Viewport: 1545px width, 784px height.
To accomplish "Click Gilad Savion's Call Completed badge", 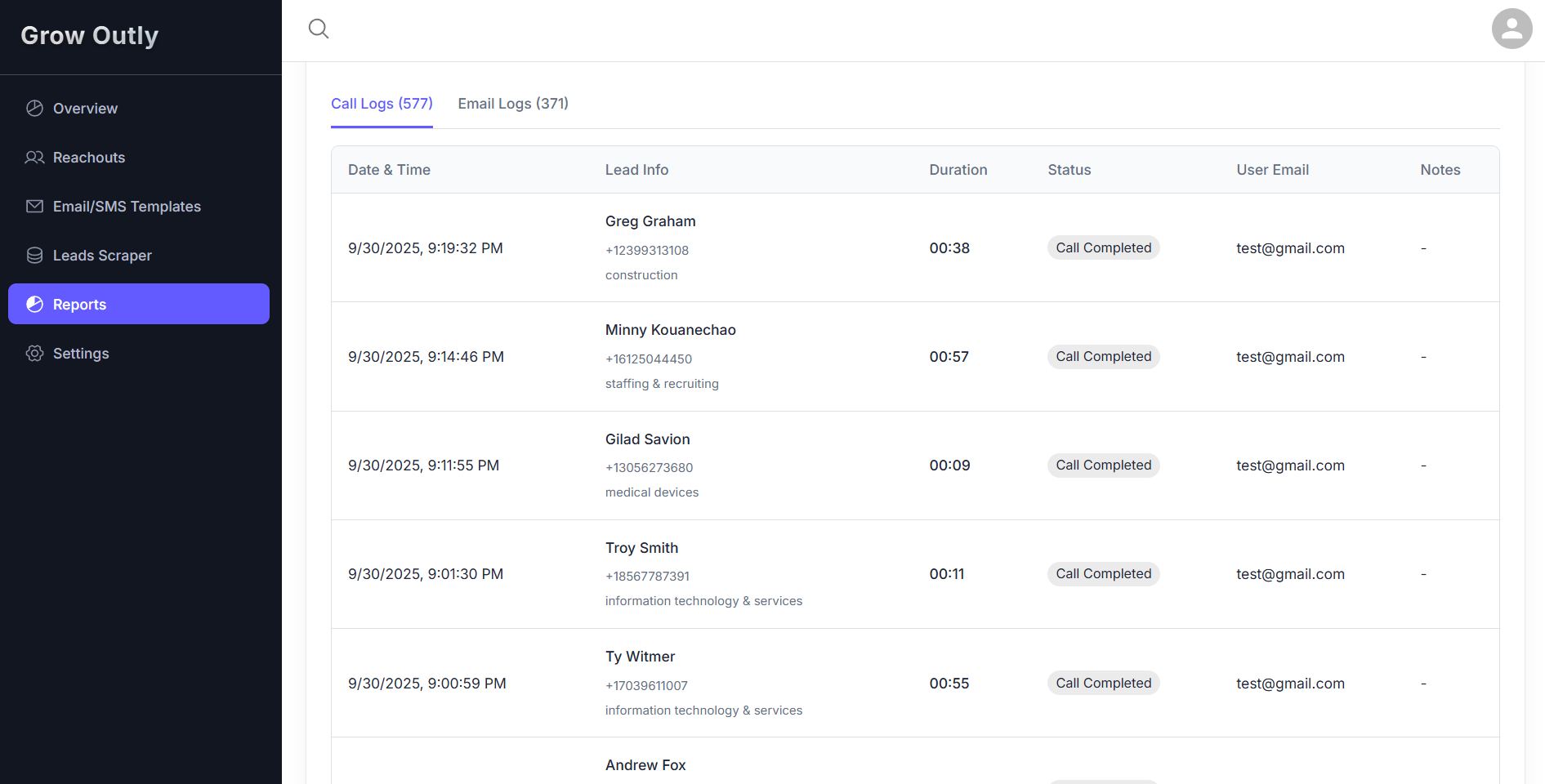I will coord(1103,465).
